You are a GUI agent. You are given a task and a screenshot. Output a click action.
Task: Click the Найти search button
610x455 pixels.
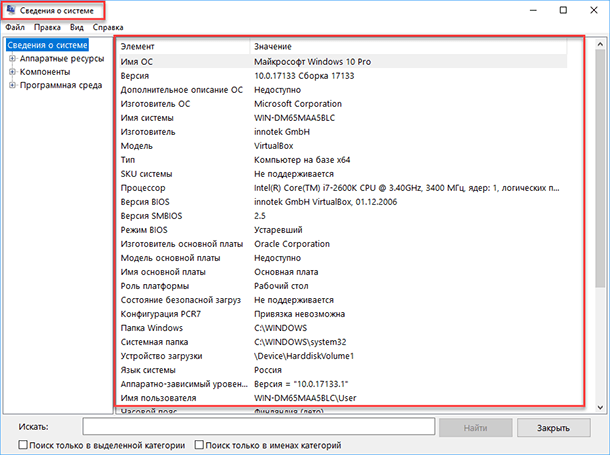click(x=475, y=428)
